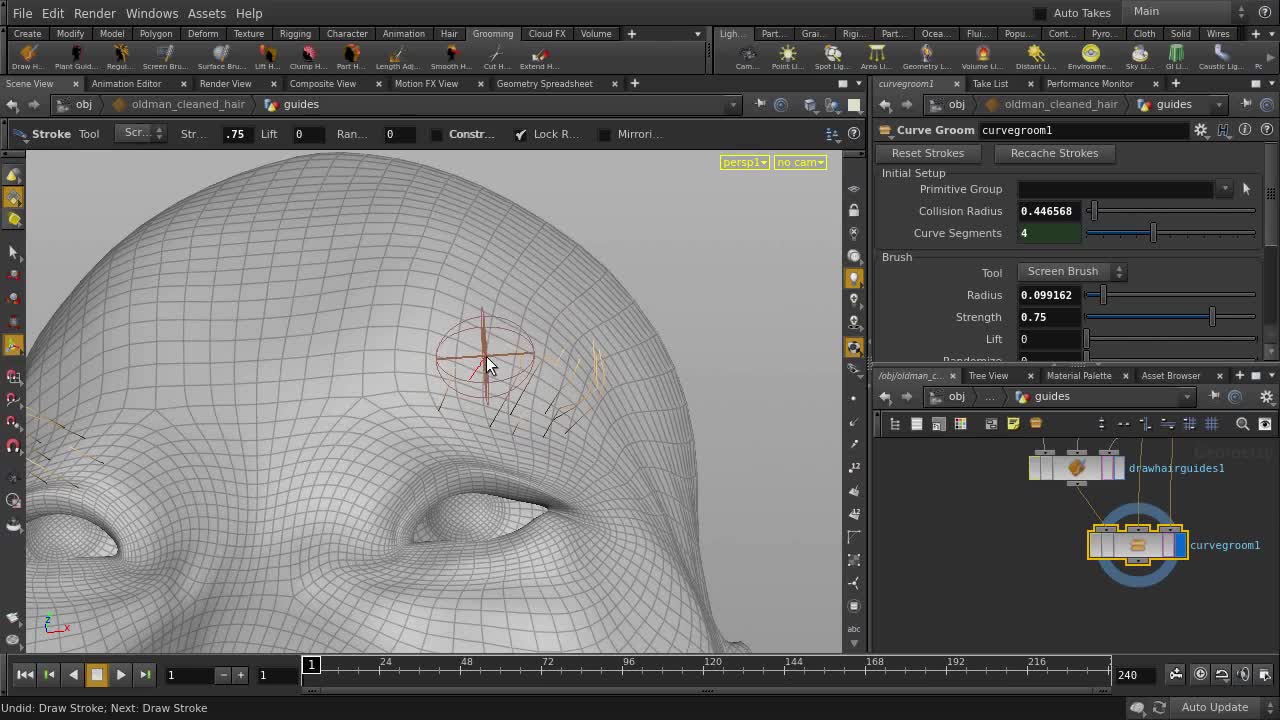Image resolution: width=1280 pixels, height=720 pixels.
Task: Toggle the Auto Takes checkbox
Action: 1040,13
